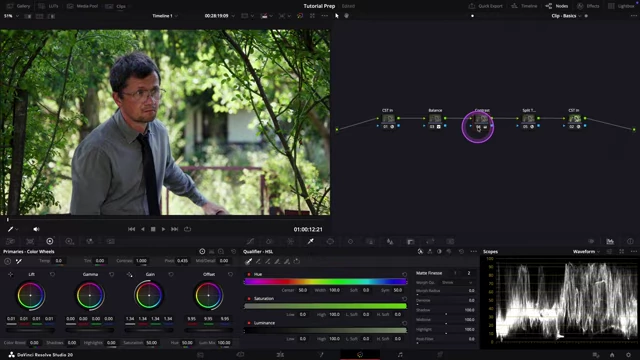Select the hand pan tool in node editor

point(347,16)
